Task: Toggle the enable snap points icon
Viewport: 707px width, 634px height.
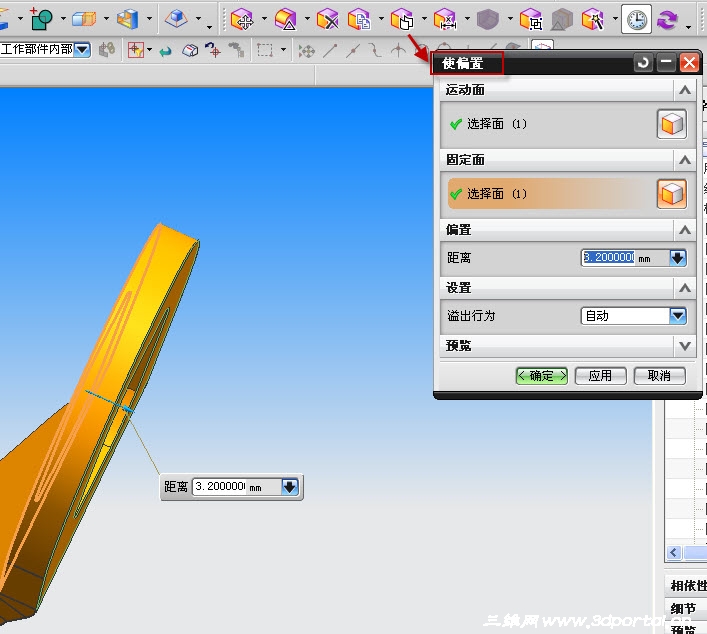Action: 307,51
